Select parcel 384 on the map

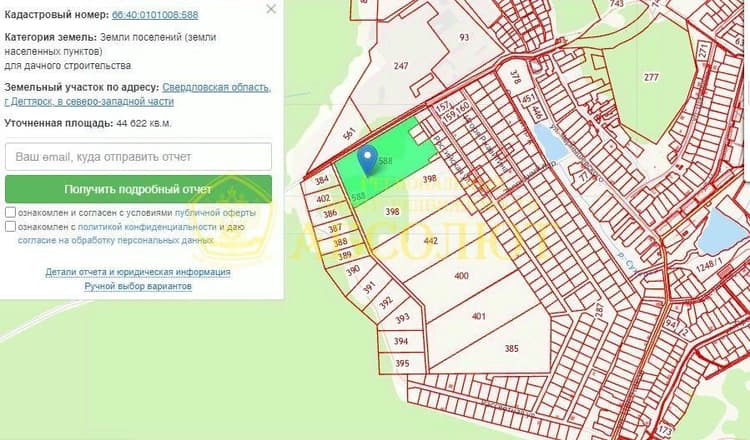pos(322,180)
